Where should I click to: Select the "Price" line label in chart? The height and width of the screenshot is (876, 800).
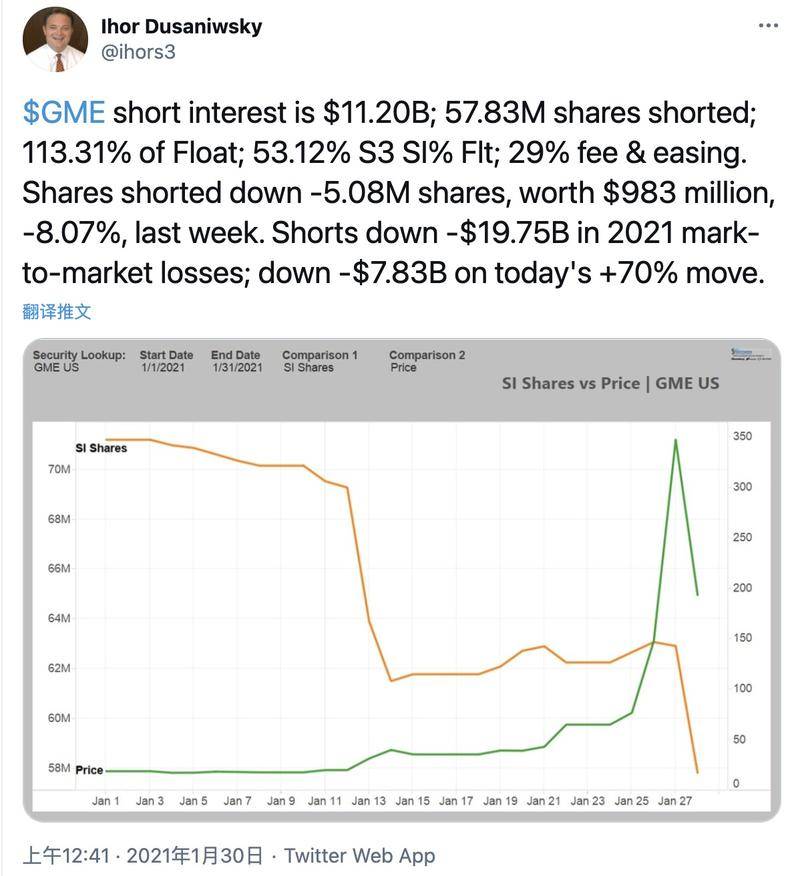coord(89,770)
